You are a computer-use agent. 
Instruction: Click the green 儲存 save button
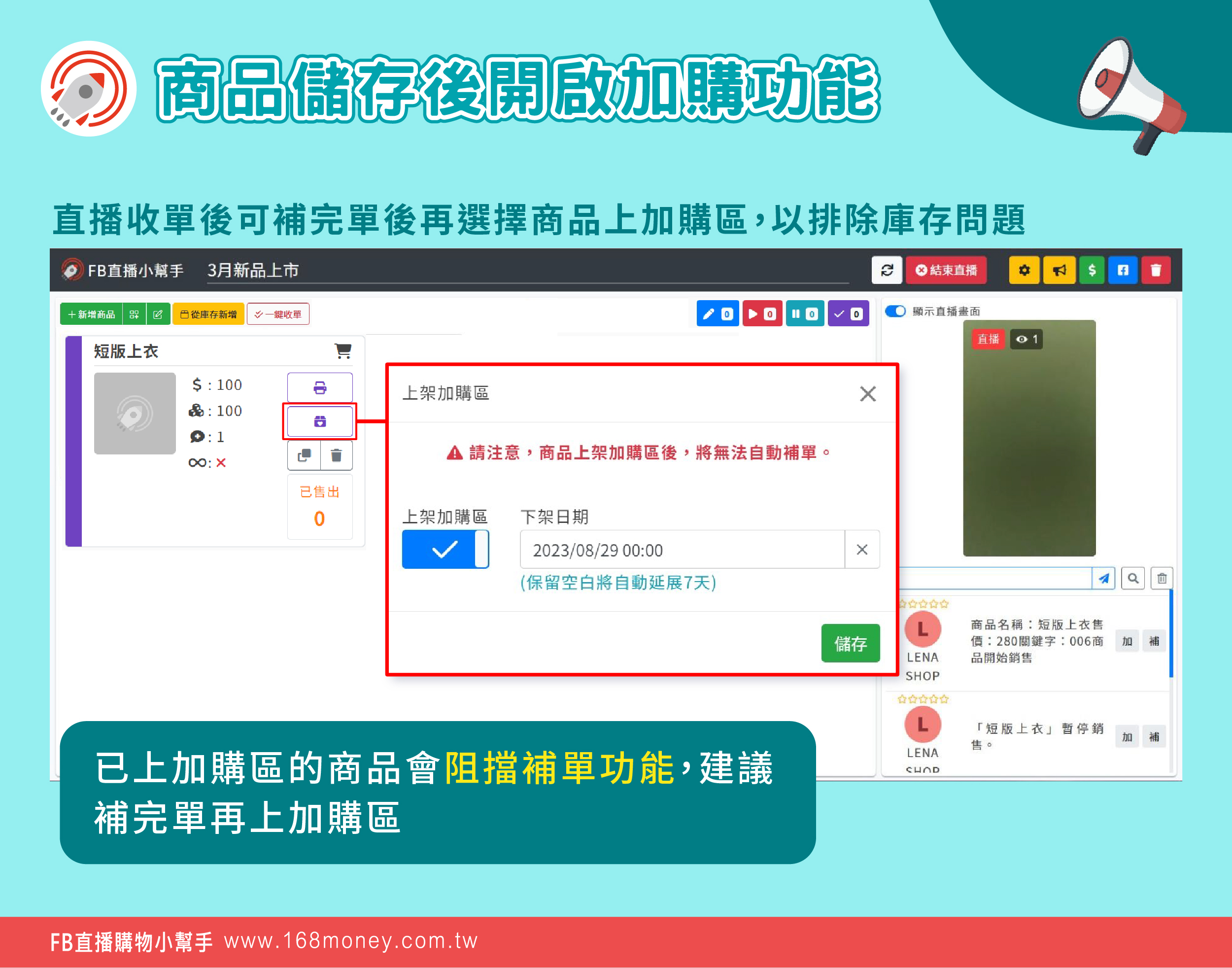[x=850, y=643]
